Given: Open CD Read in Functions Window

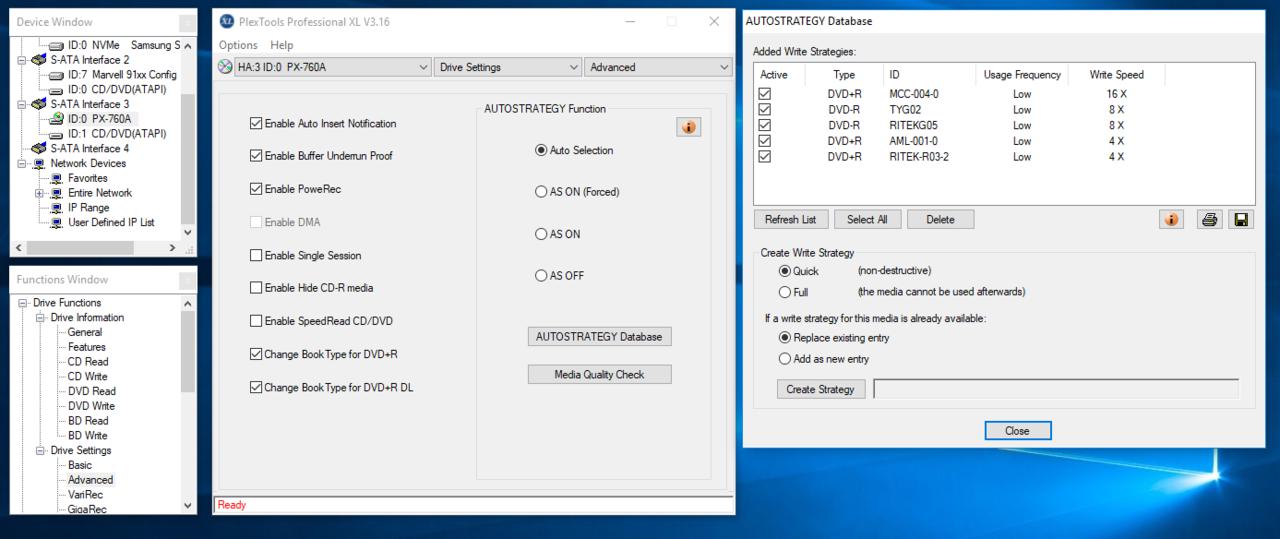Looking at the screenshot, I should coord(88,362).
